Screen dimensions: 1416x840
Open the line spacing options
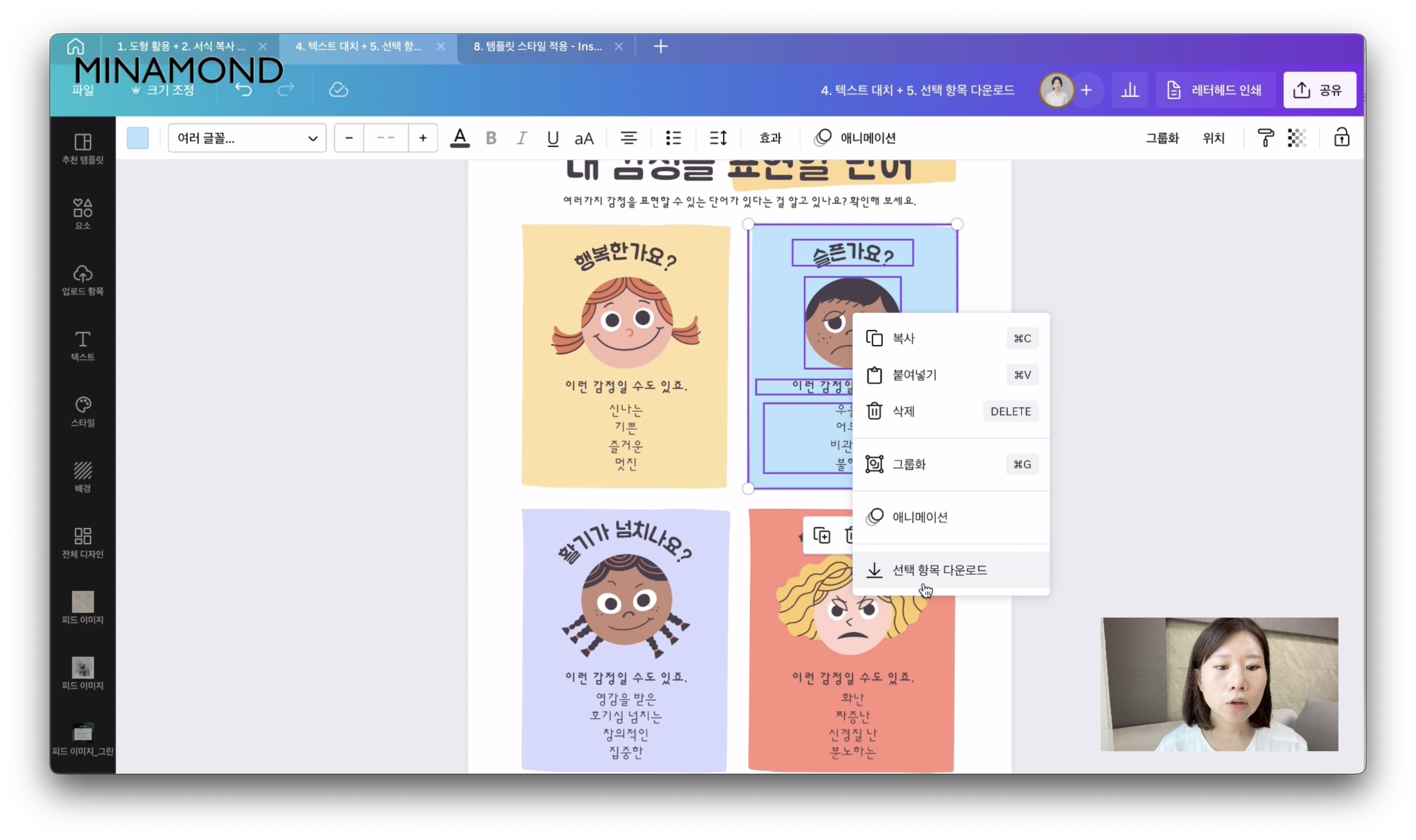pyautogui.click(x=718, y=138)
